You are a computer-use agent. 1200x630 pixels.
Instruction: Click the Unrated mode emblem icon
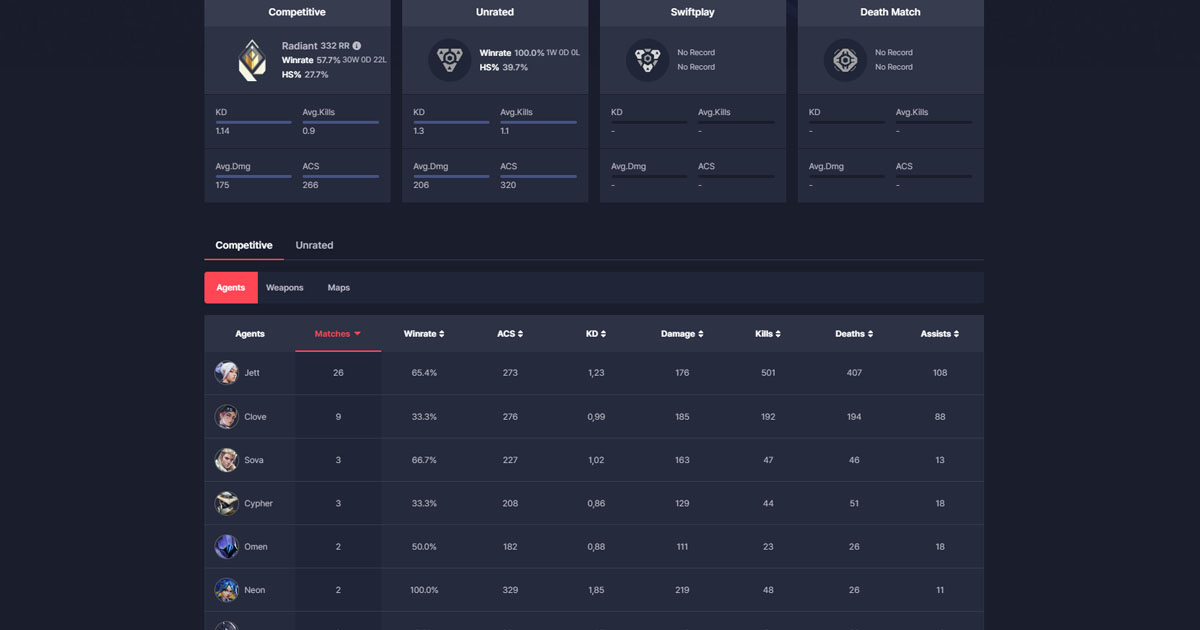(448, 60)
